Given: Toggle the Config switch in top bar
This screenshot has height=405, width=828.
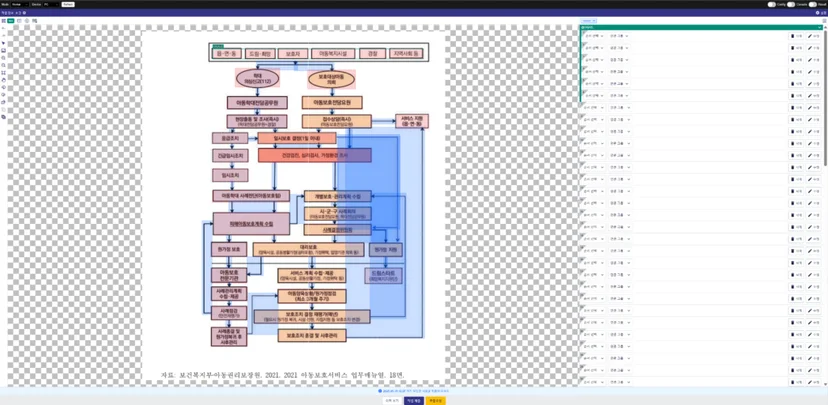Looking at the screenshot, I should pyautogui.click(x=771, y=4).
